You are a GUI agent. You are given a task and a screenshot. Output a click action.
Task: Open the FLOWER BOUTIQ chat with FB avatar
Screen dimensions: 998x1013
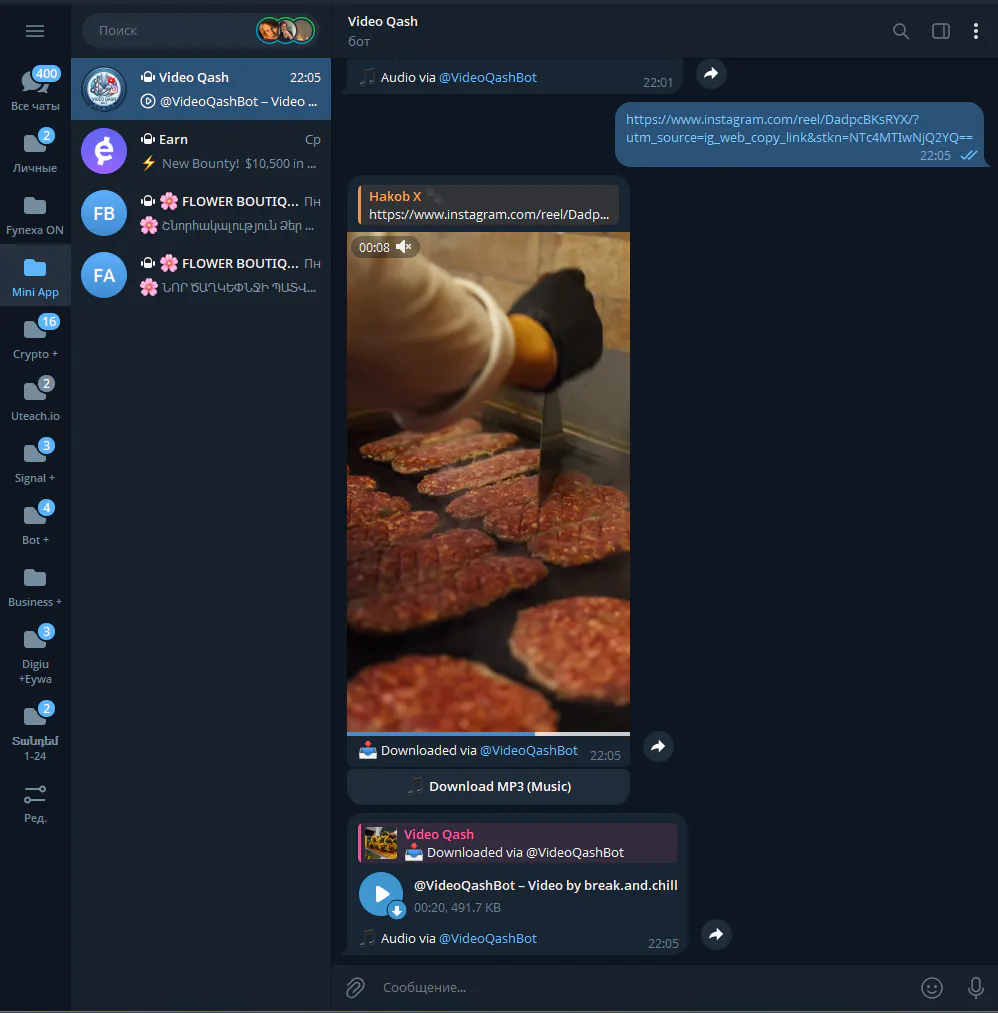(201, 213)
